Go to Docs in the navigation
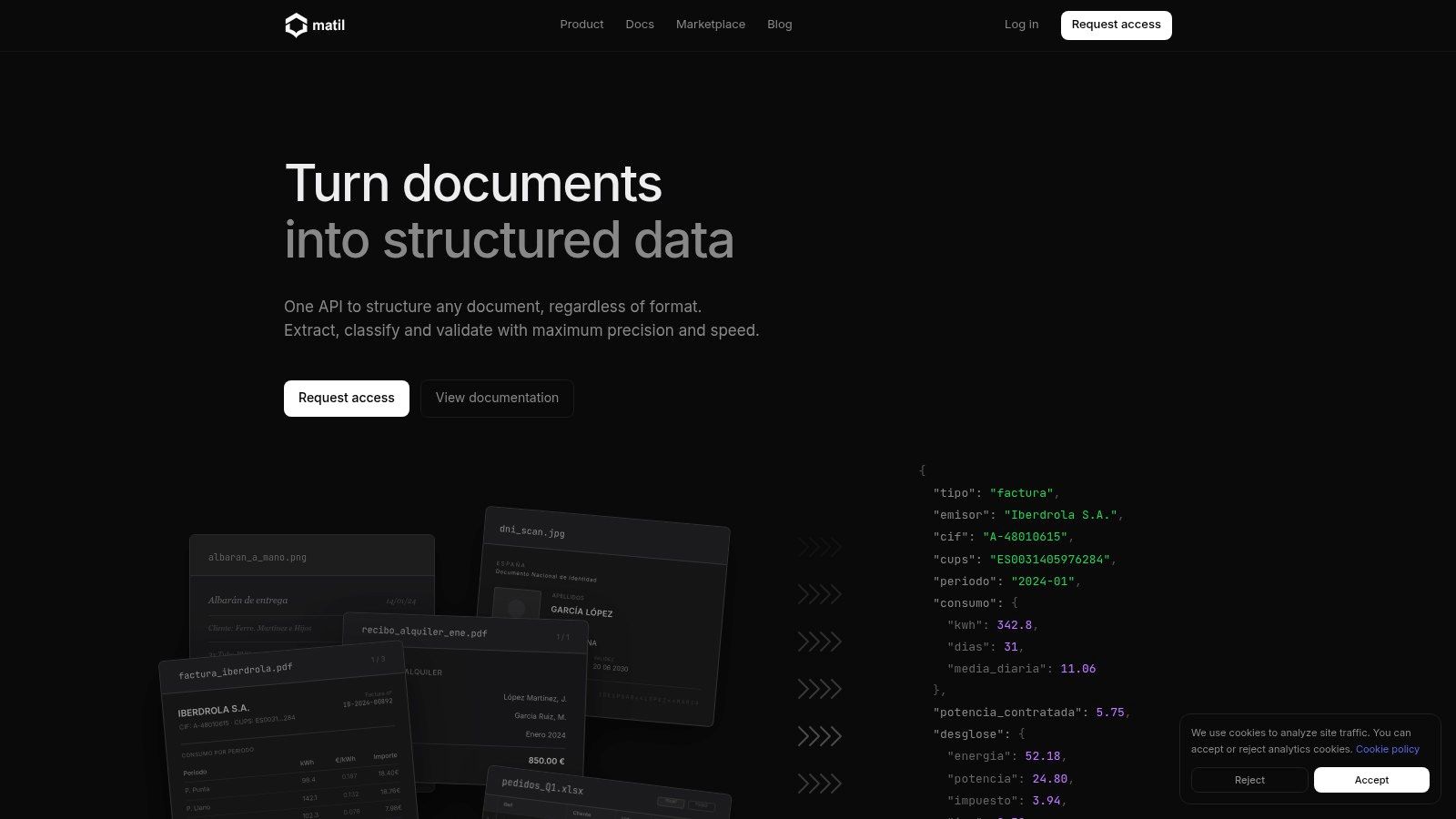This screenshot has width=1456, height=819. coord(640,25)
